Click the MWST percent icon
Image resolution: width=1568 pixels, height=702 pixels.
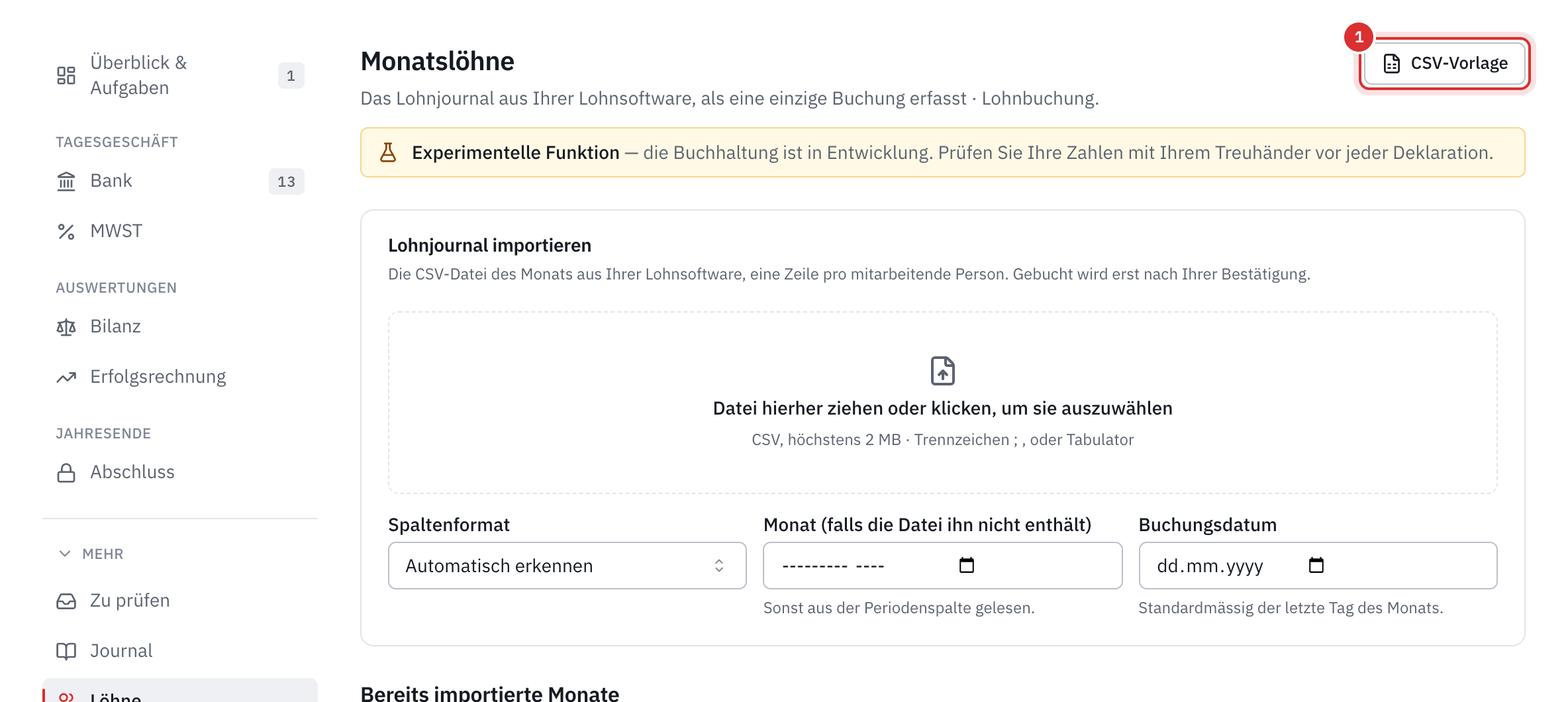[66, 231]
